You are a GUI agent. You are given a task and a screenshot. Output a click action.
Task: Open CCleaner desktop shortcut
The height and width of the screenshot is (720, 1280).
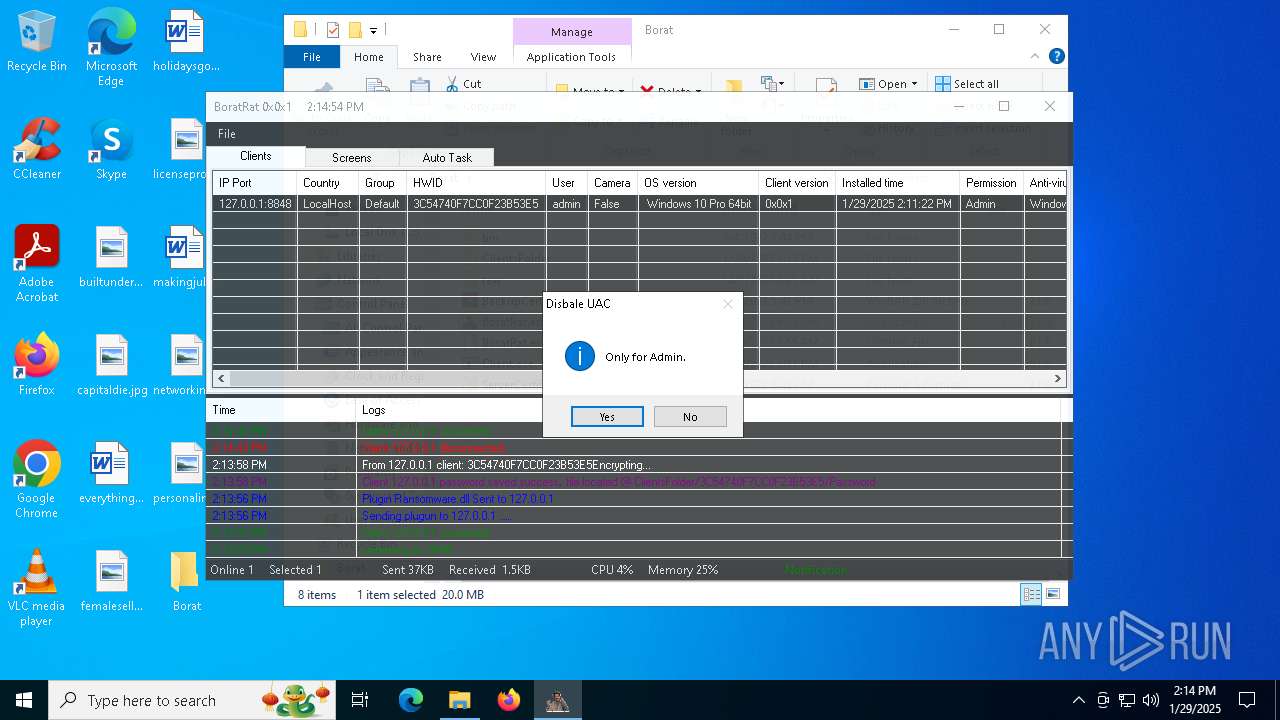37,150
